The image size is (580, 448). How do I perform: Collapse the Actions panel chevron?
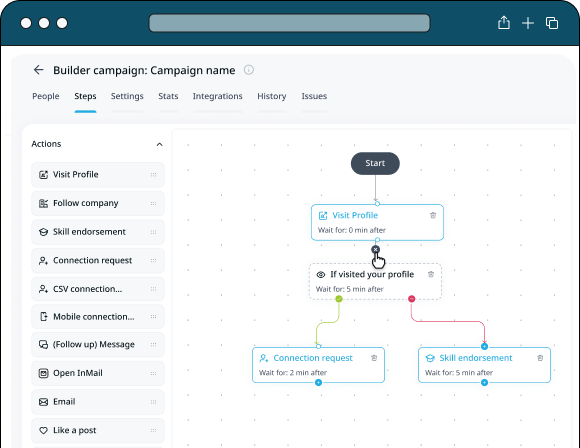[159, 144]
